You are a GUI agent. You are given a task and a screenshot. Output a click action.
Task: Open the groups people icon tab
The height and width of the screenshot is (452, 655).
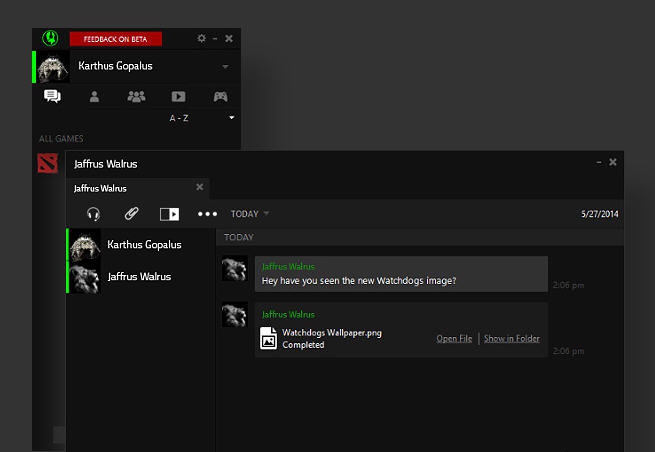[x=136, y=97]
